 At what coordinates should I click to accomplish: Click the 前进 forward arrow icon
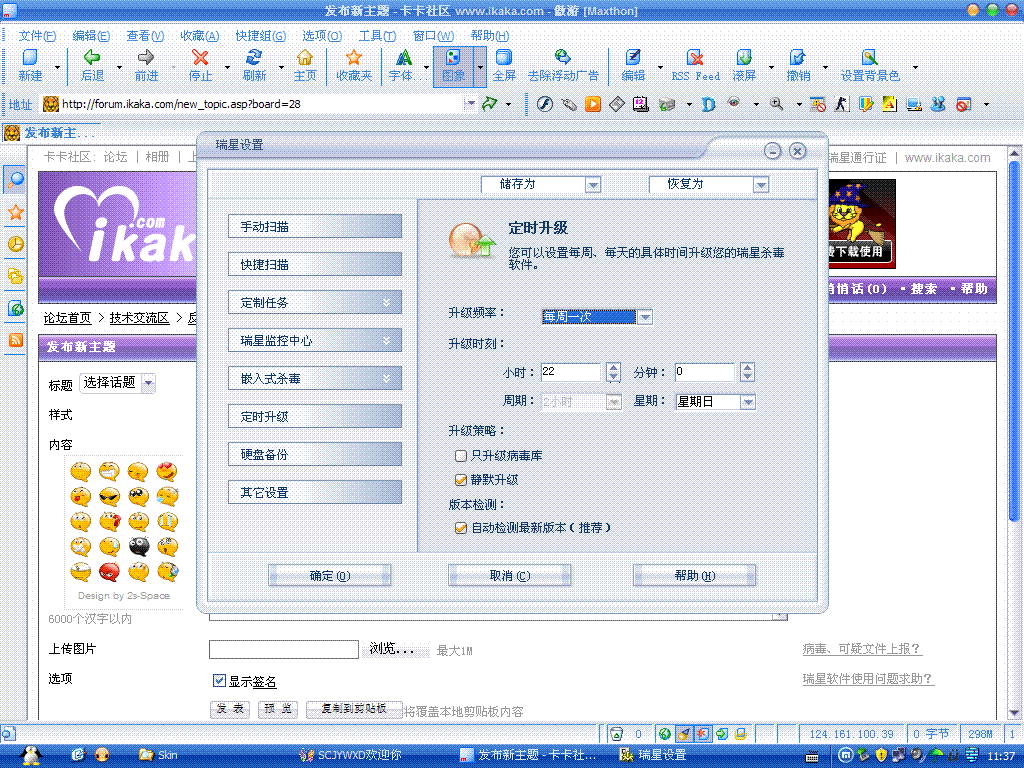tap(146, 57)
